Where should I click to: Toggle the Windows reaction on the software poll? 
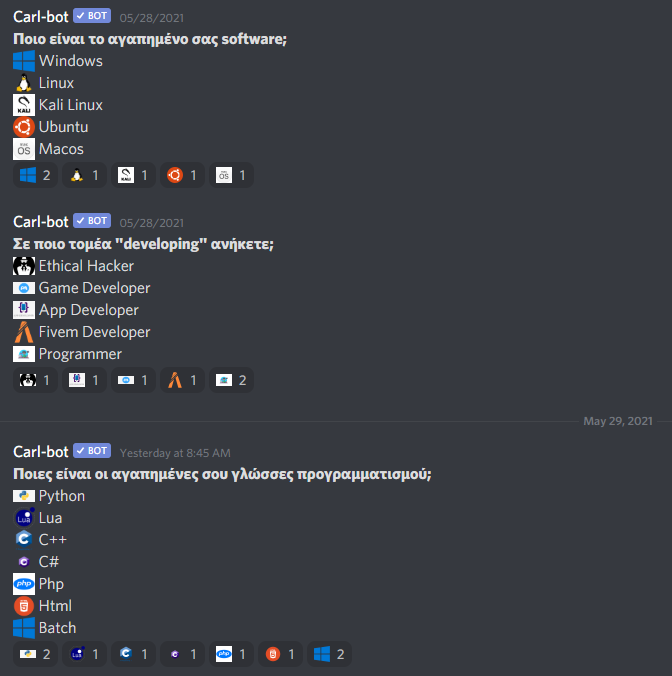[35, 175]
